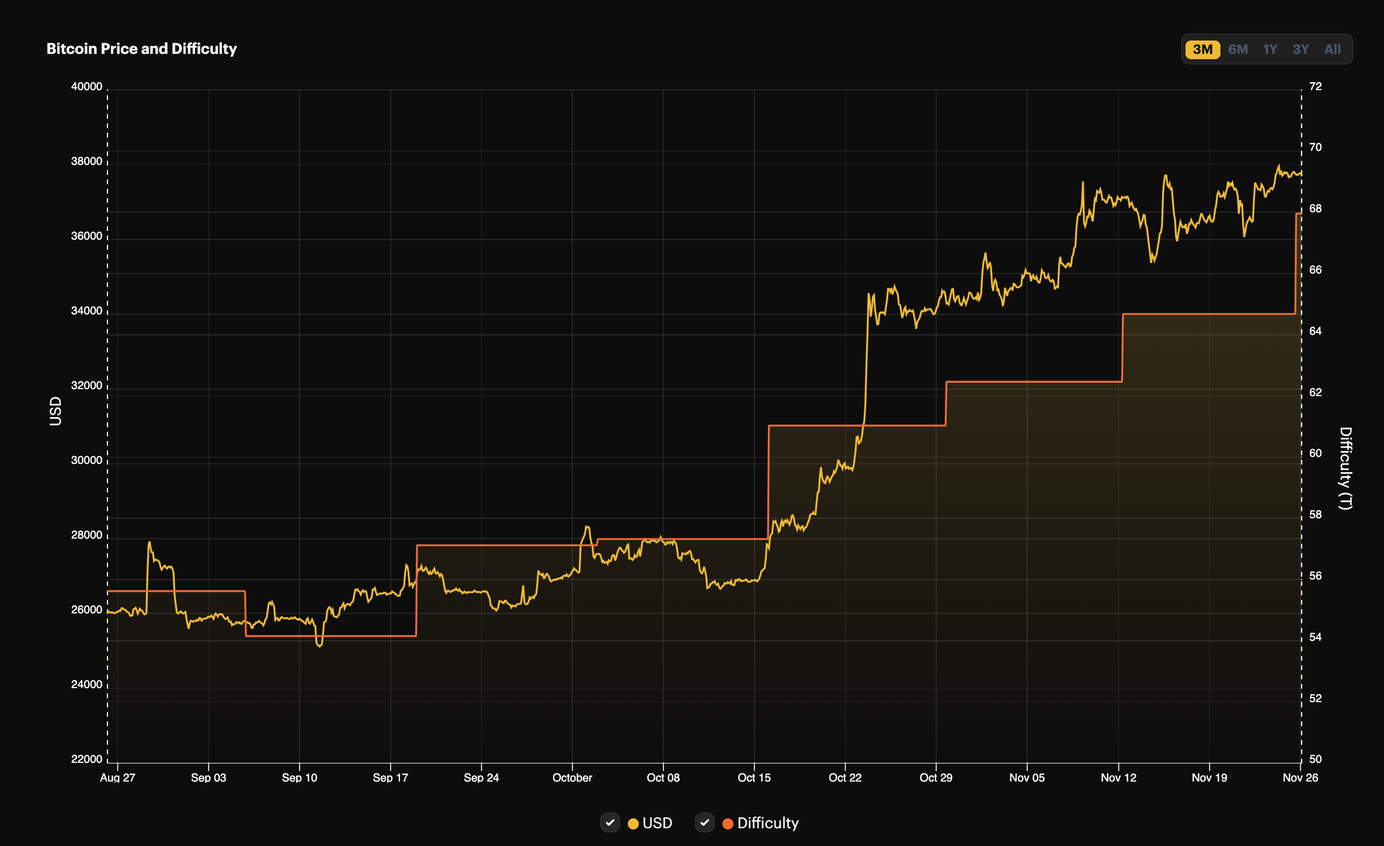Open the 3Y chart range

click(1300, 48)
